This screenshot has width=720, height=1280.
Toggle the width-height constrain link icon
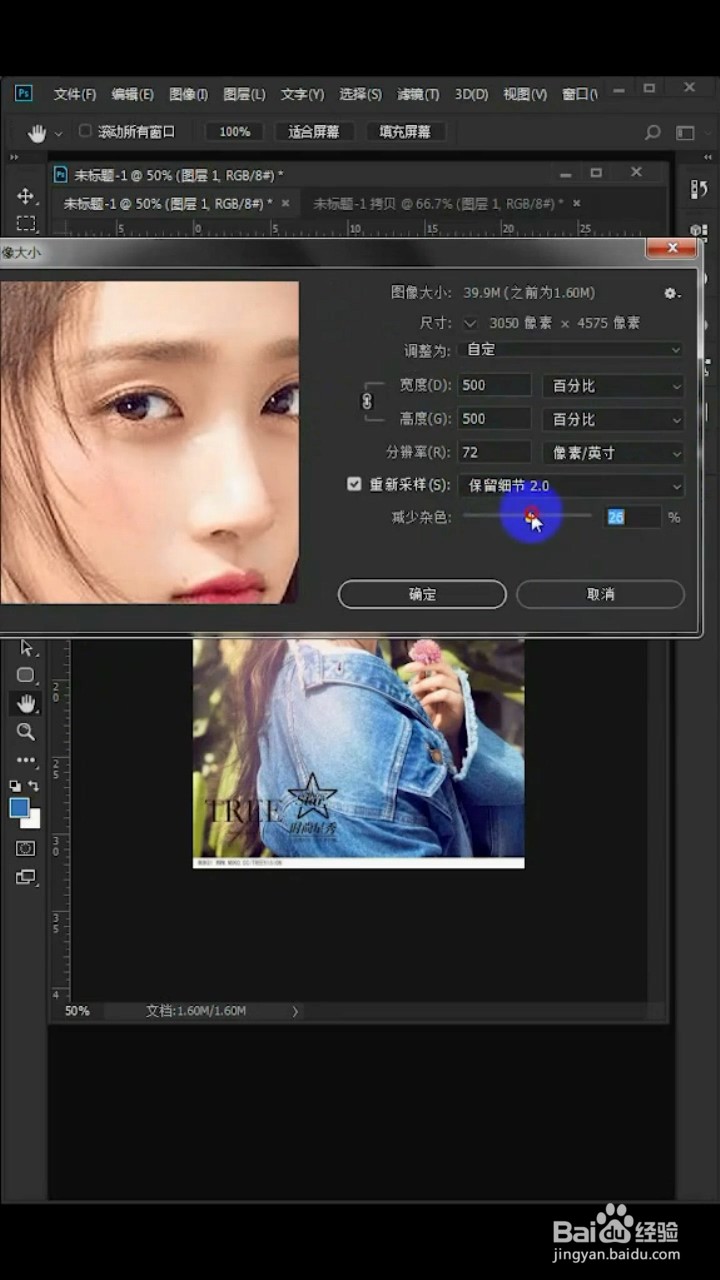[367, 401]
